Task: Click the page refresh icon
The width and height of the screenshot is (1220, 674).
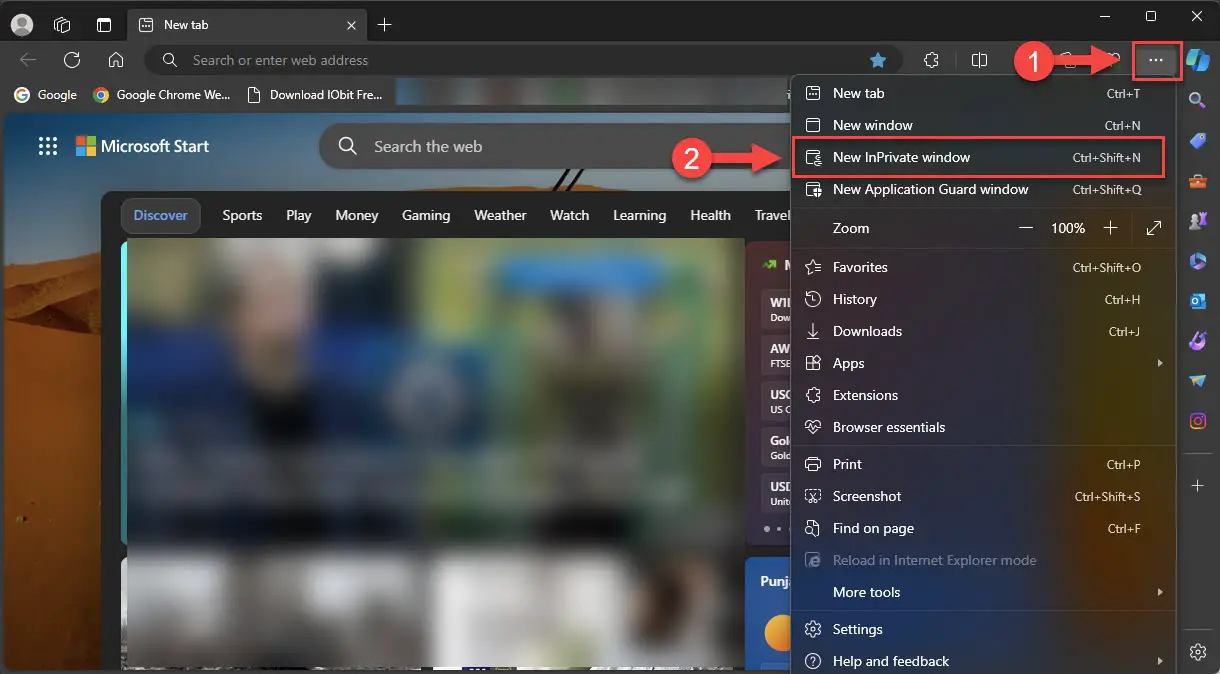Action: (71, 60)
